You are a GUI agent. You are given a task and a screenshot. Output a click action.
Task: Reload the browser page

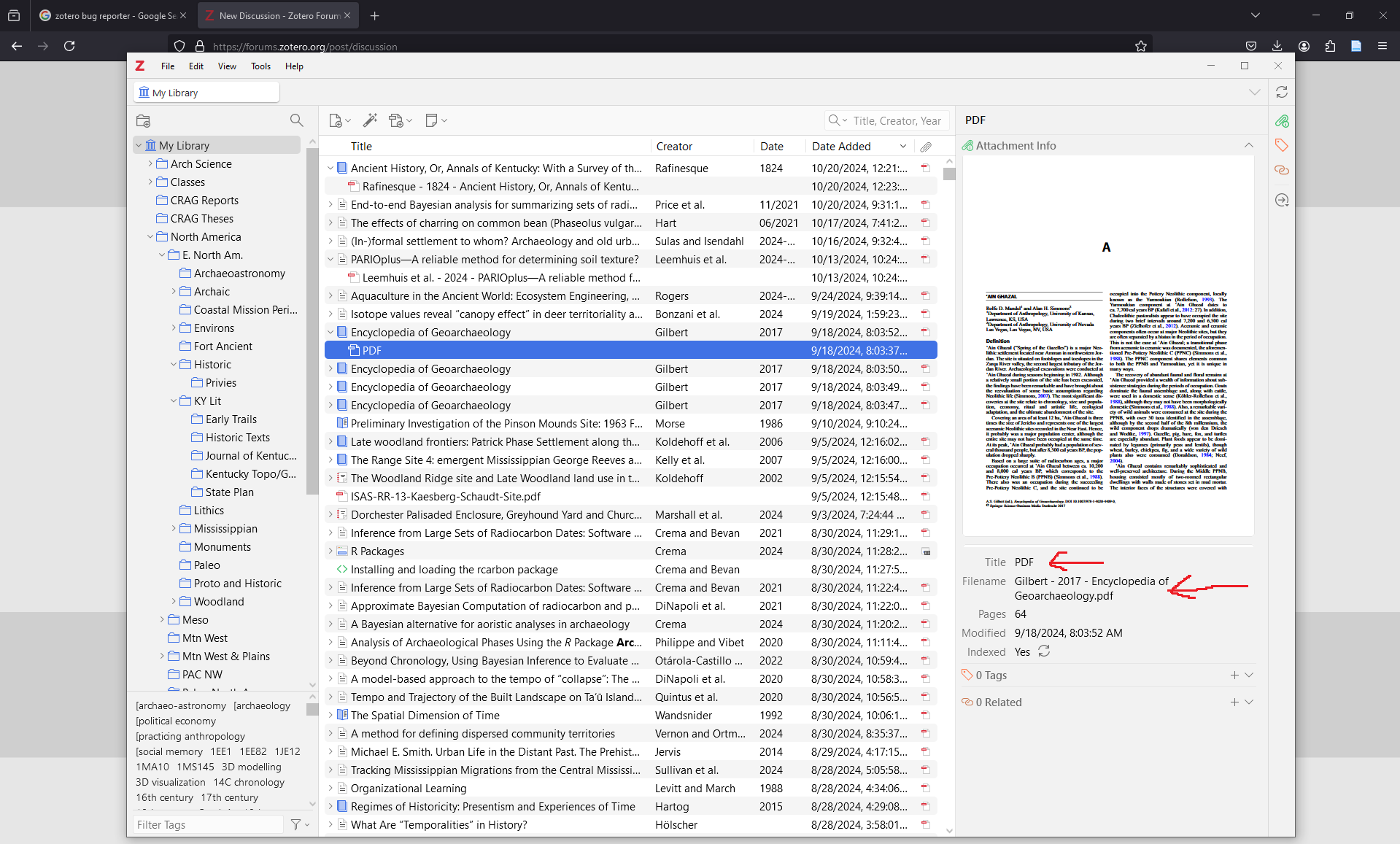69,46
